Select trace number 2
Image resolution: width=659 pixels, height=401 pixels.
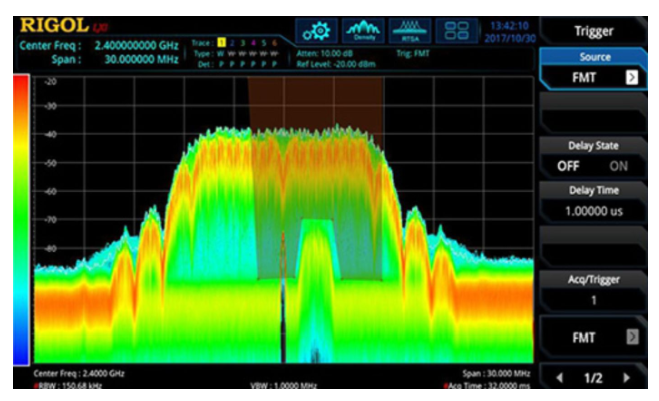pos(232,43)
